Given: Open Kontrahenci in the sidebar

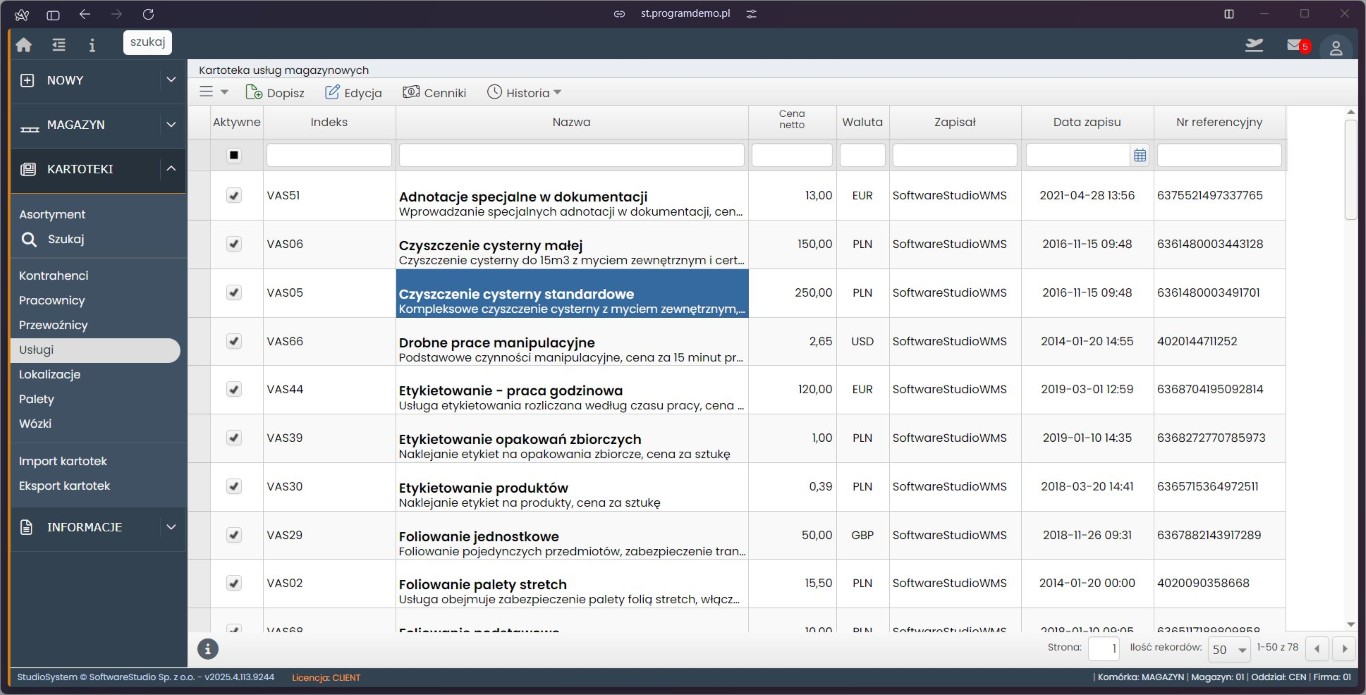Looking at the screenshot, I should (x=54, y=275).
